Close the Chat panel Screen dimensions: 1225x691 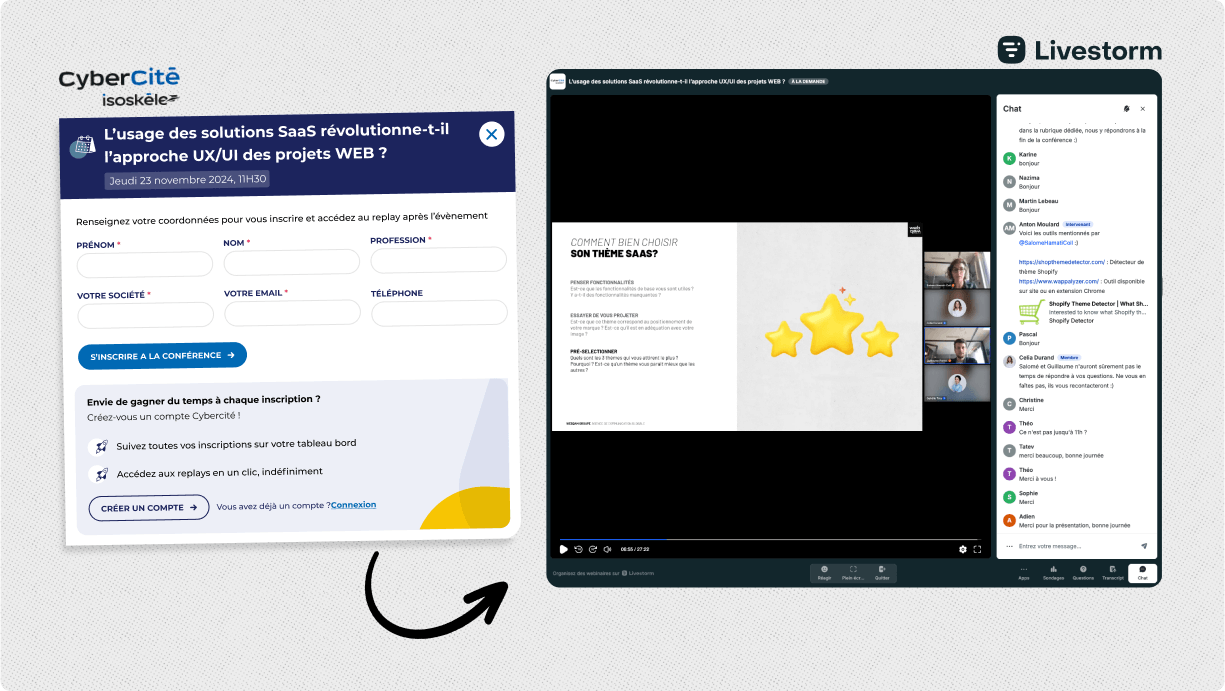(1143, 109)
